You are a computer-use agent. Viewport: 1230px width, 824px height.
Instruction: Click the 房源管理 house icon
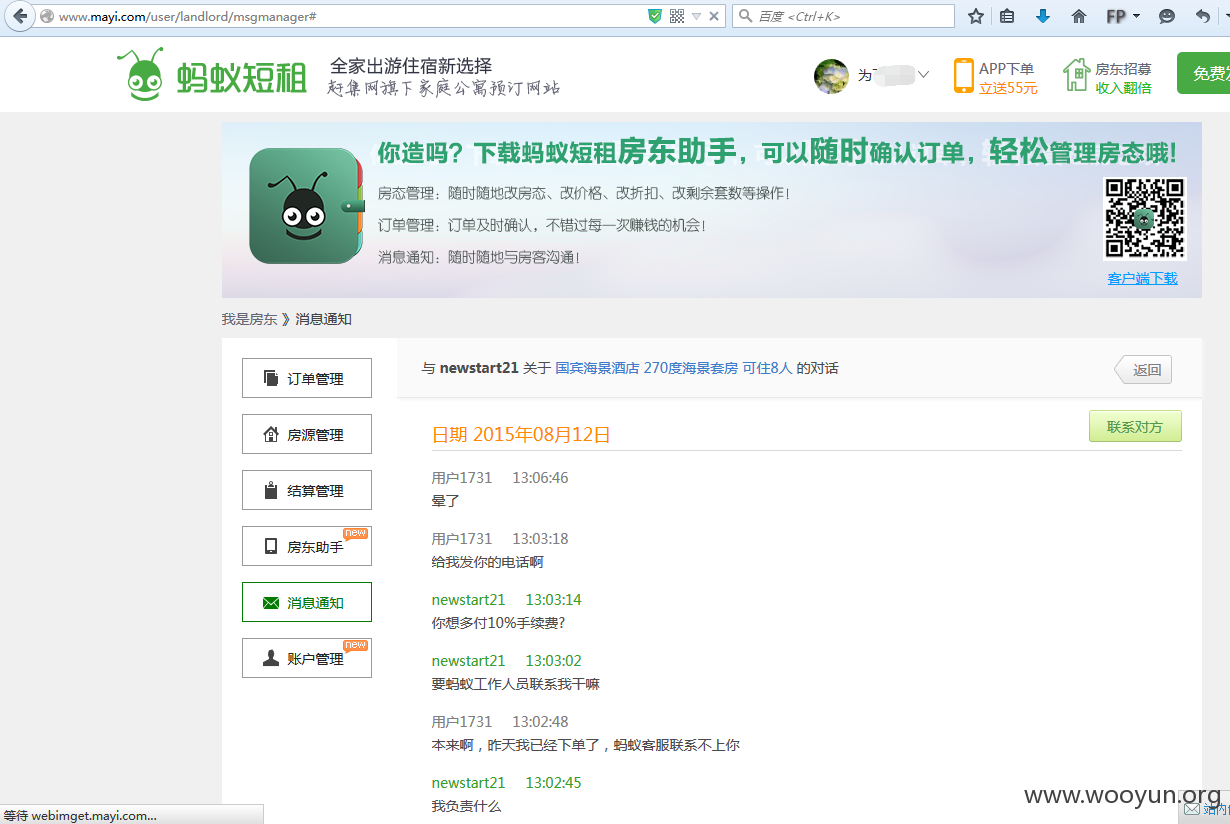271,434
